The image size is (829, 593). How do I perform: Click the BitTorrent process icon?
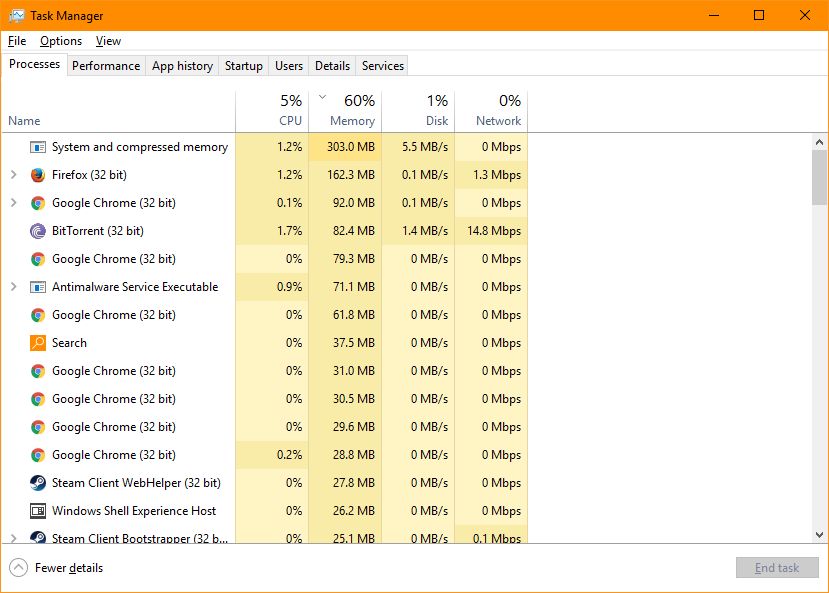tap(38, 231)
